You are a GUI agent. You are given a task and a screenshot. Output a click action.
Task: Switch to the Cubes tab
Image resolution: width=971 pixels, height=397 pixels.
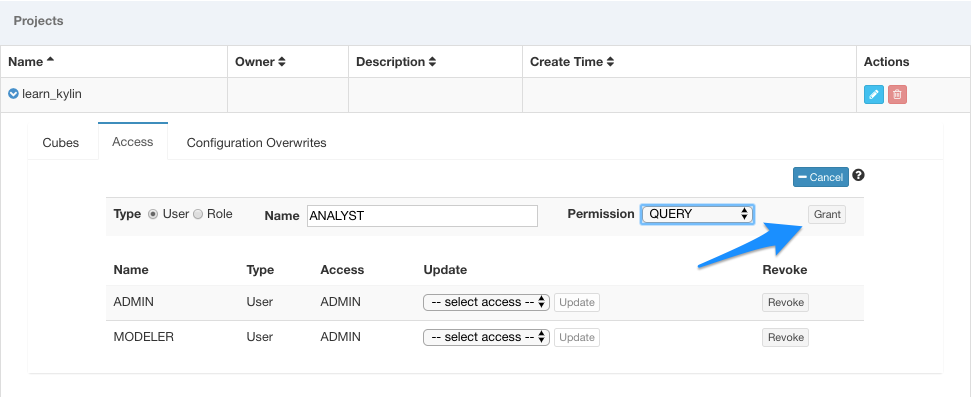click(61, 143)
